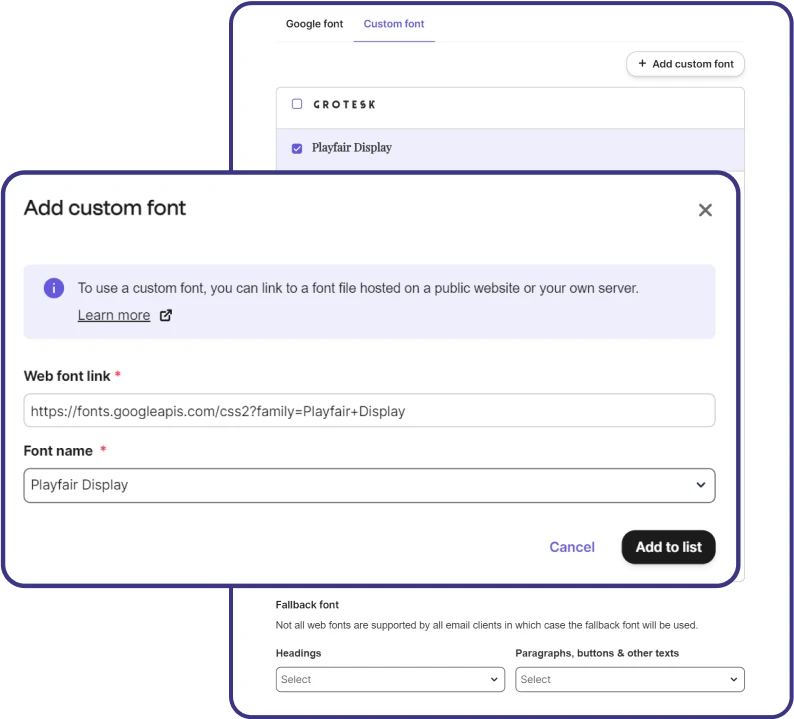Close the Add custom font dialog
The width and height of the screenshot is (794, 719).
(705, 210)
